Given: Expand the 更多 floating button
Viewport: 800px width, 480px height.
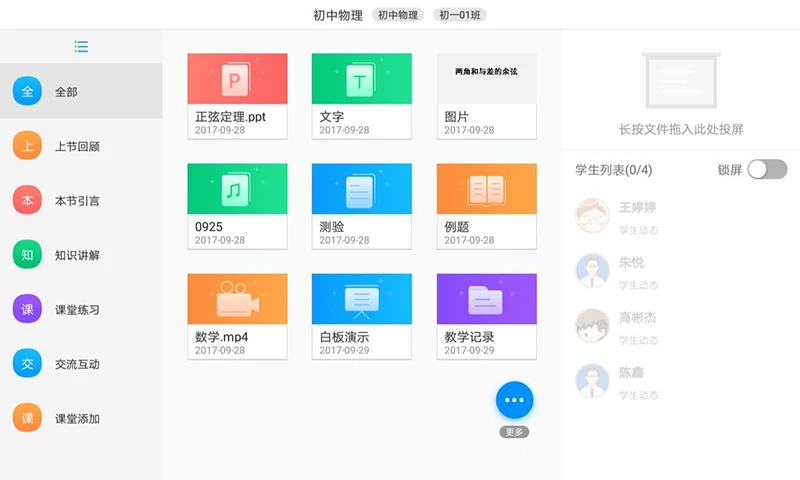Looking at the screenshot, I should tap(515, 400).
